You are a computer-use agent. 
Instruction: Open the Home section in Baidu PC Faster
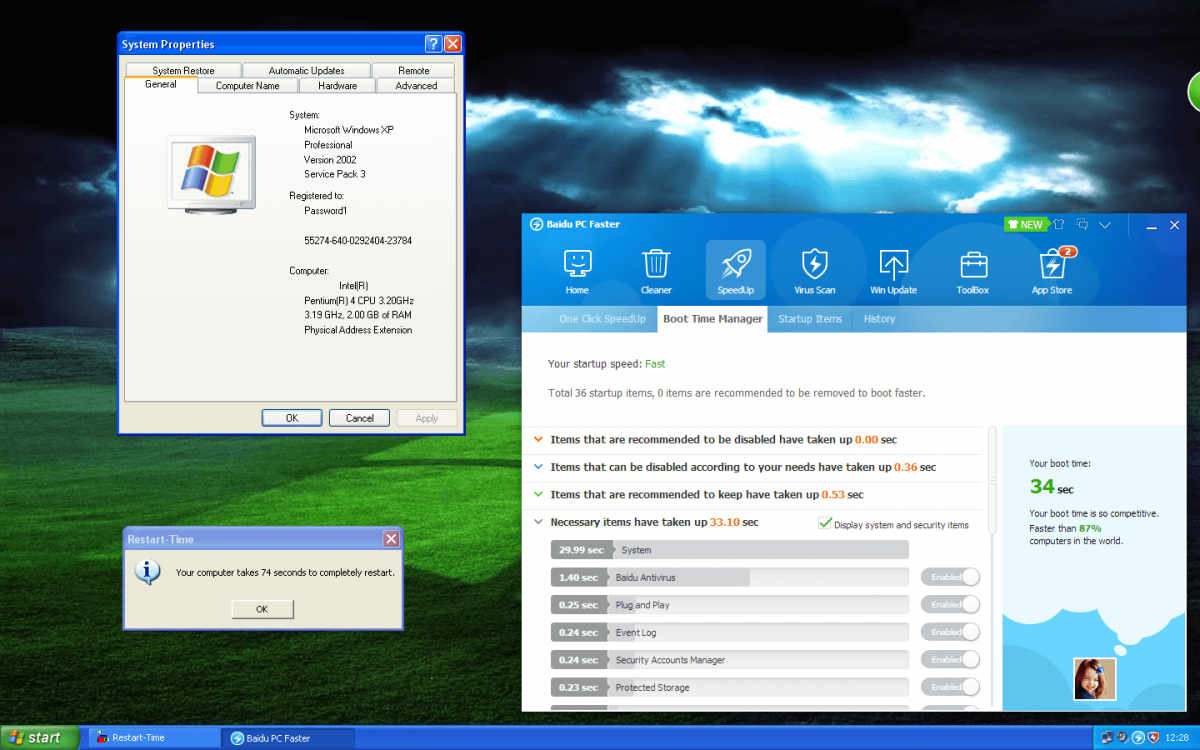click(577, 271)
